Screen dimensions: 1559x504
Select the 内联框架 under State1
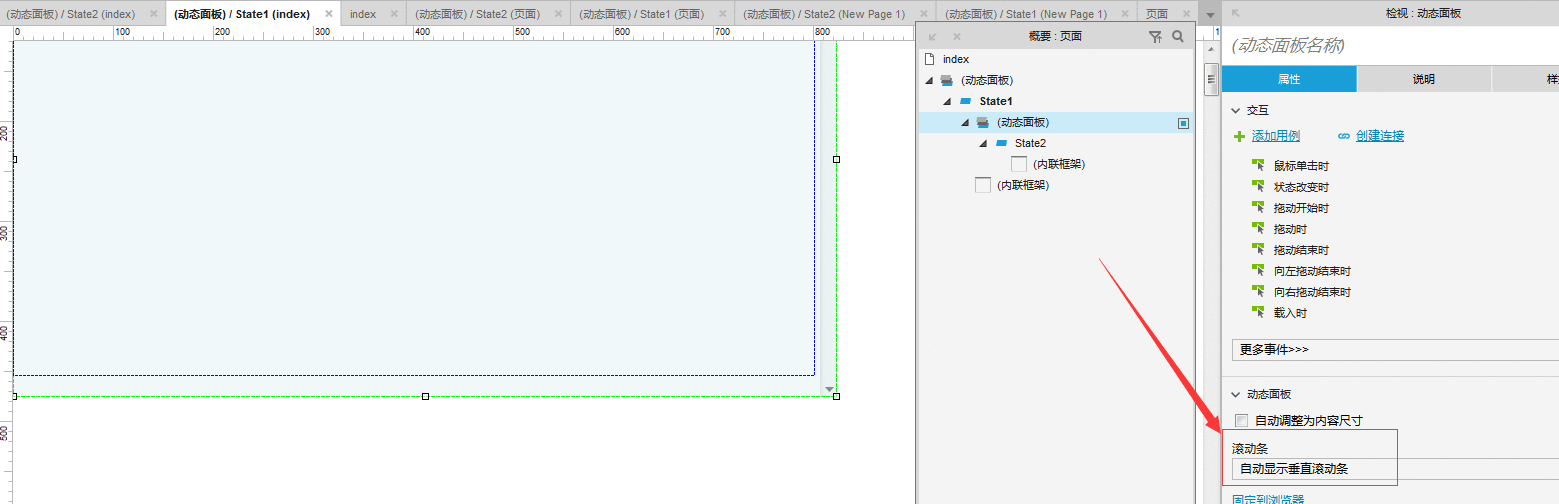pos(1023,185)
